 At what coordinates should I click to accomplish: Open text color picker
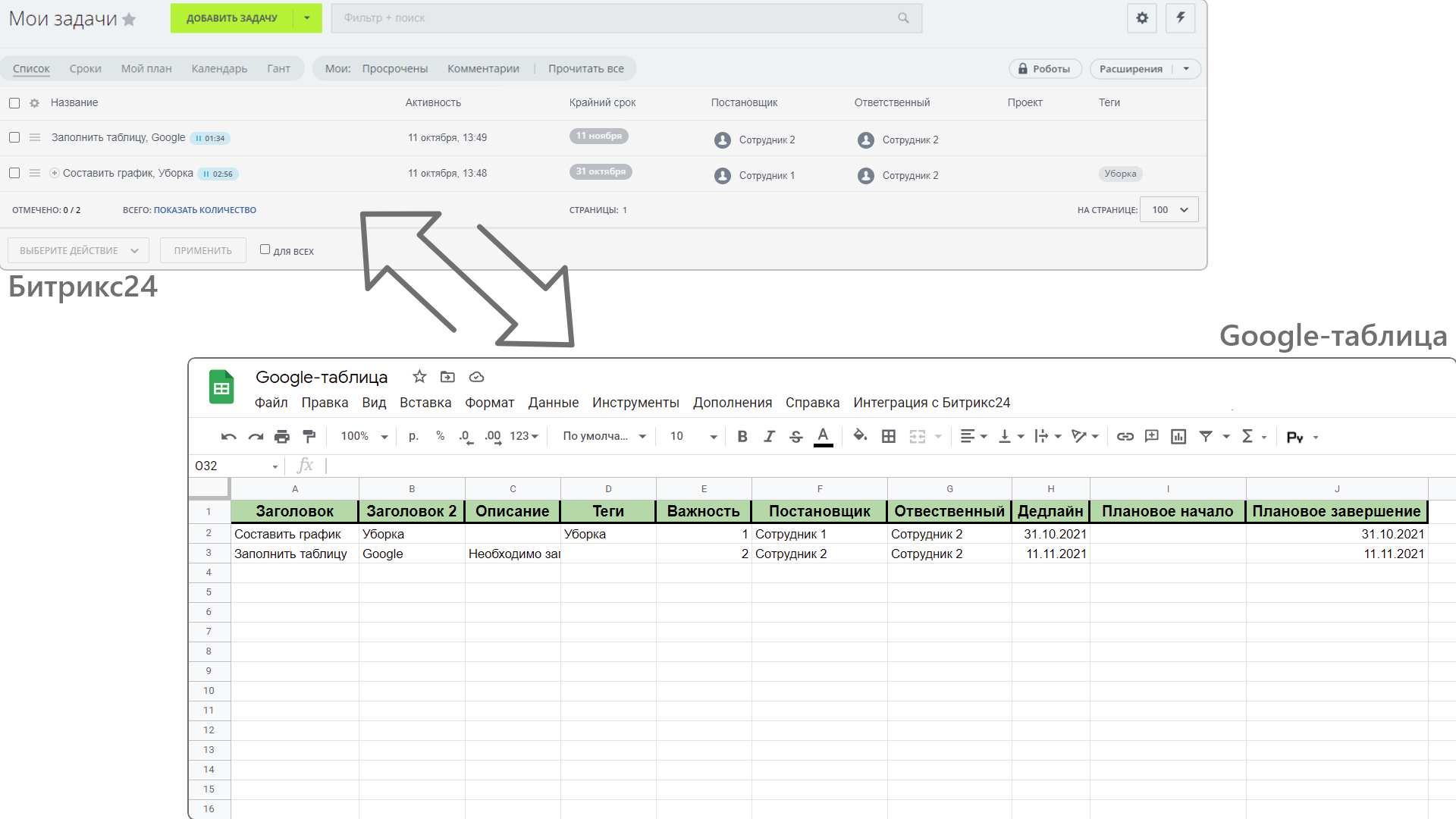tap(823, 437)
